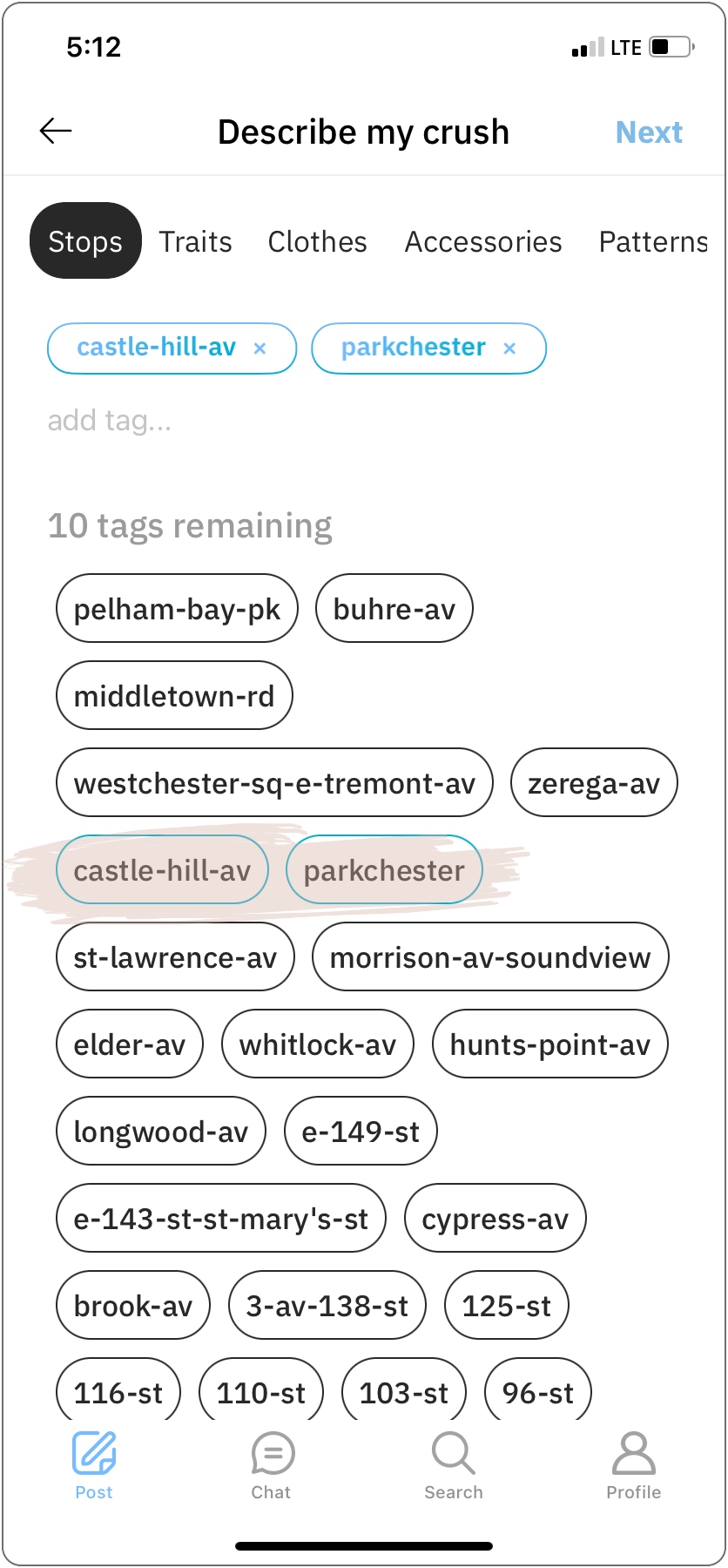This screenshot has height=1568, width=728.
Task: Tap Next to continue
Action: 649,132
